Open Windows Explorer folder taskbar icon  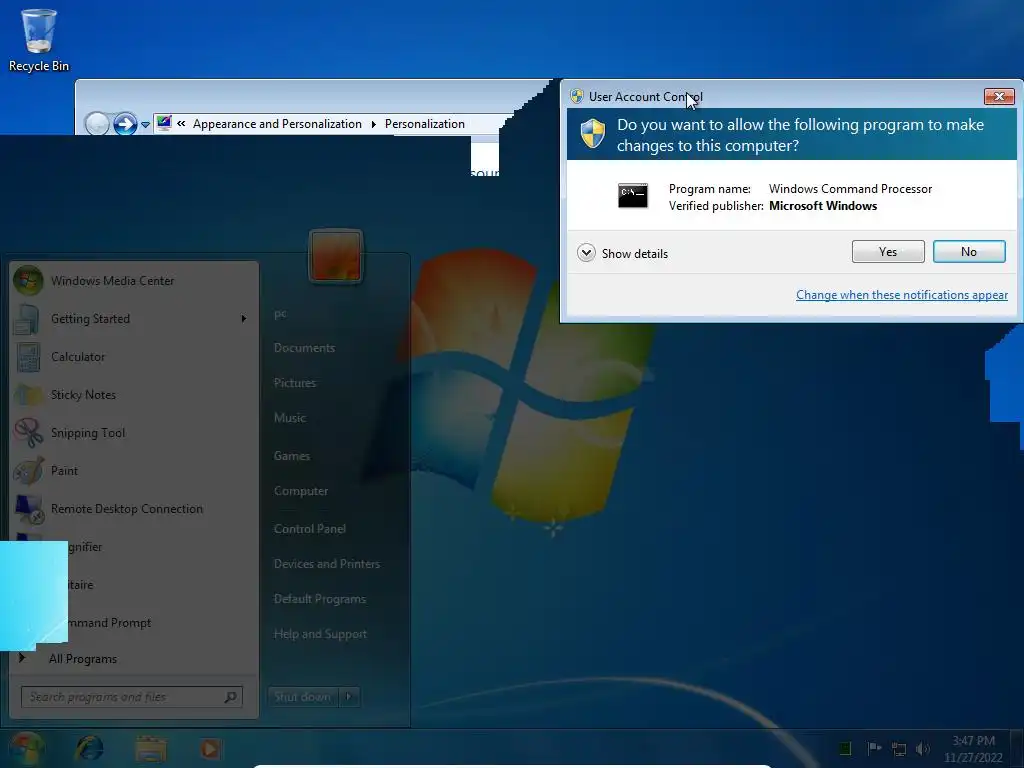(x=151, y=748)
